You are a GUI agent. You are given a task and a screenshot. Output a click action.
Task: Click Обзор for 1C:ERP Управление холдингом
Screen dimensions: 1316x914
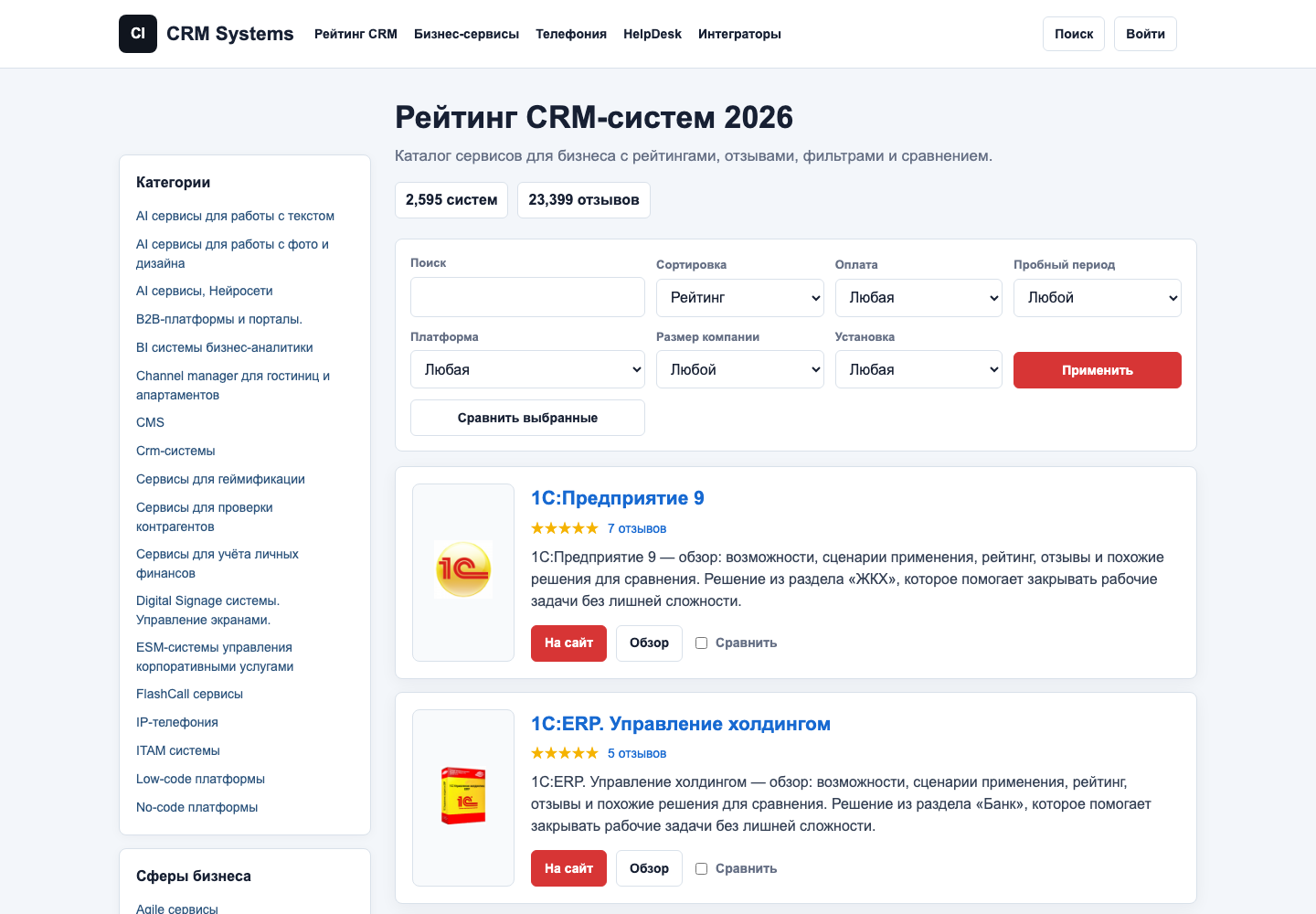(x=649, y=868)
